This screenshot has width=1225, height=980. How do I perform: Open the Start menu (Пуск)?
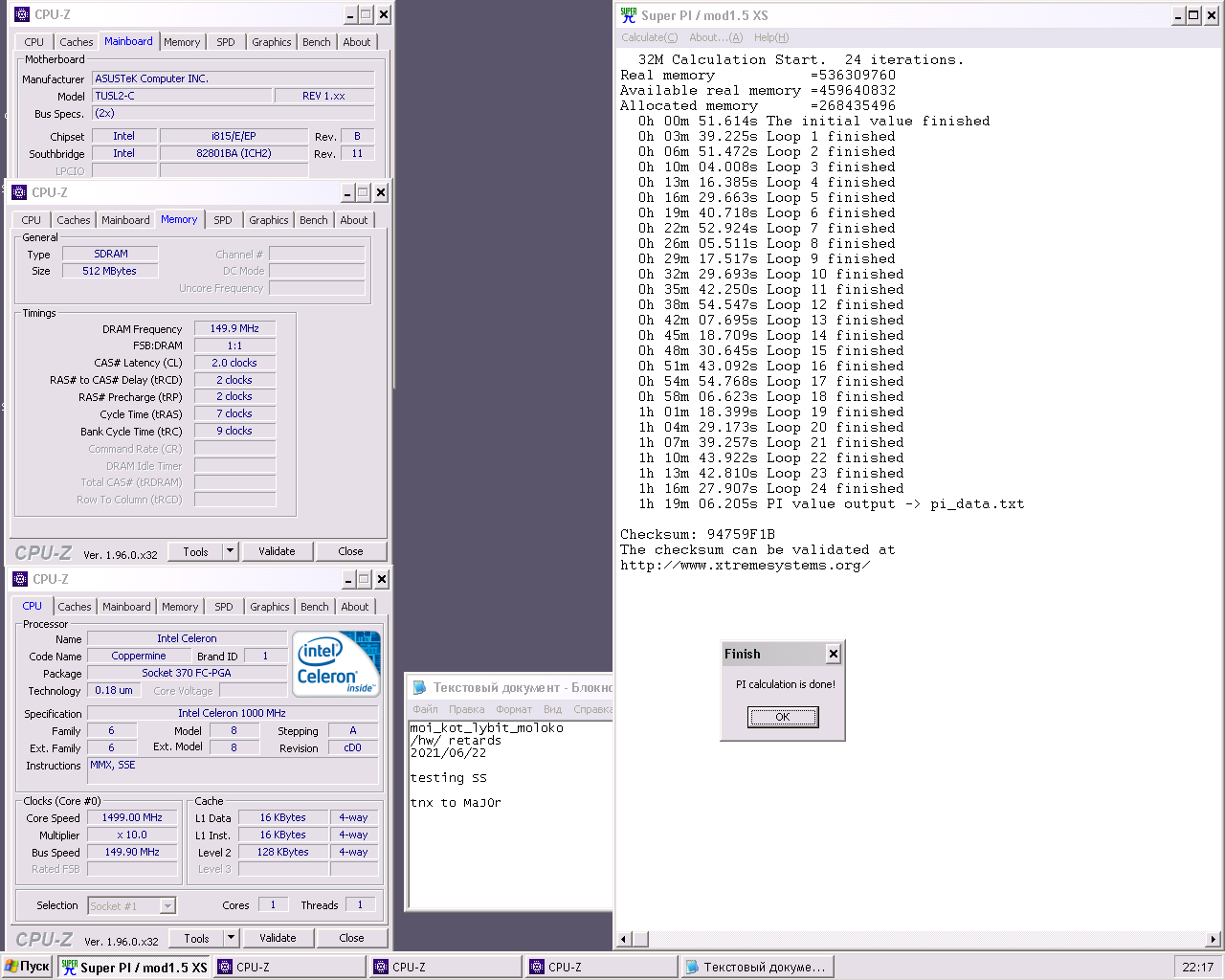[27, 967]
